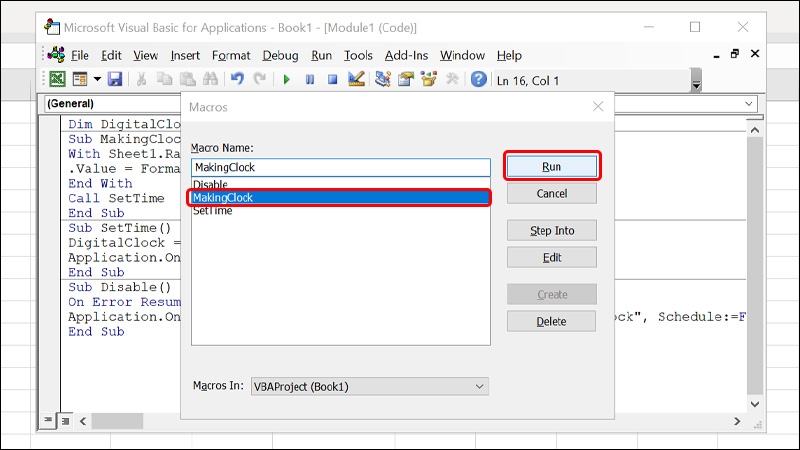Select the SetTime macro in the list
Image resolution: width=800 pixels, height=450 pixels.
coord(341,211)
